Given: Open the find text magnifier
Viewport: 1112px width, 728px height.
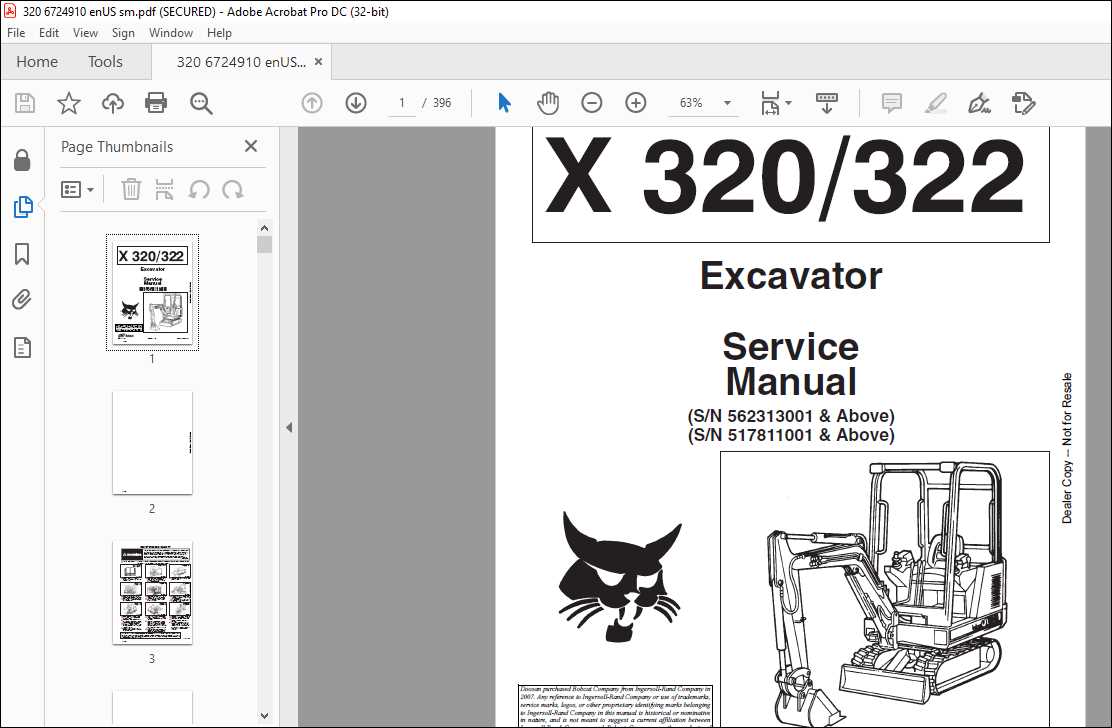Looking at the screenshot, I should (x=201, y=103).
